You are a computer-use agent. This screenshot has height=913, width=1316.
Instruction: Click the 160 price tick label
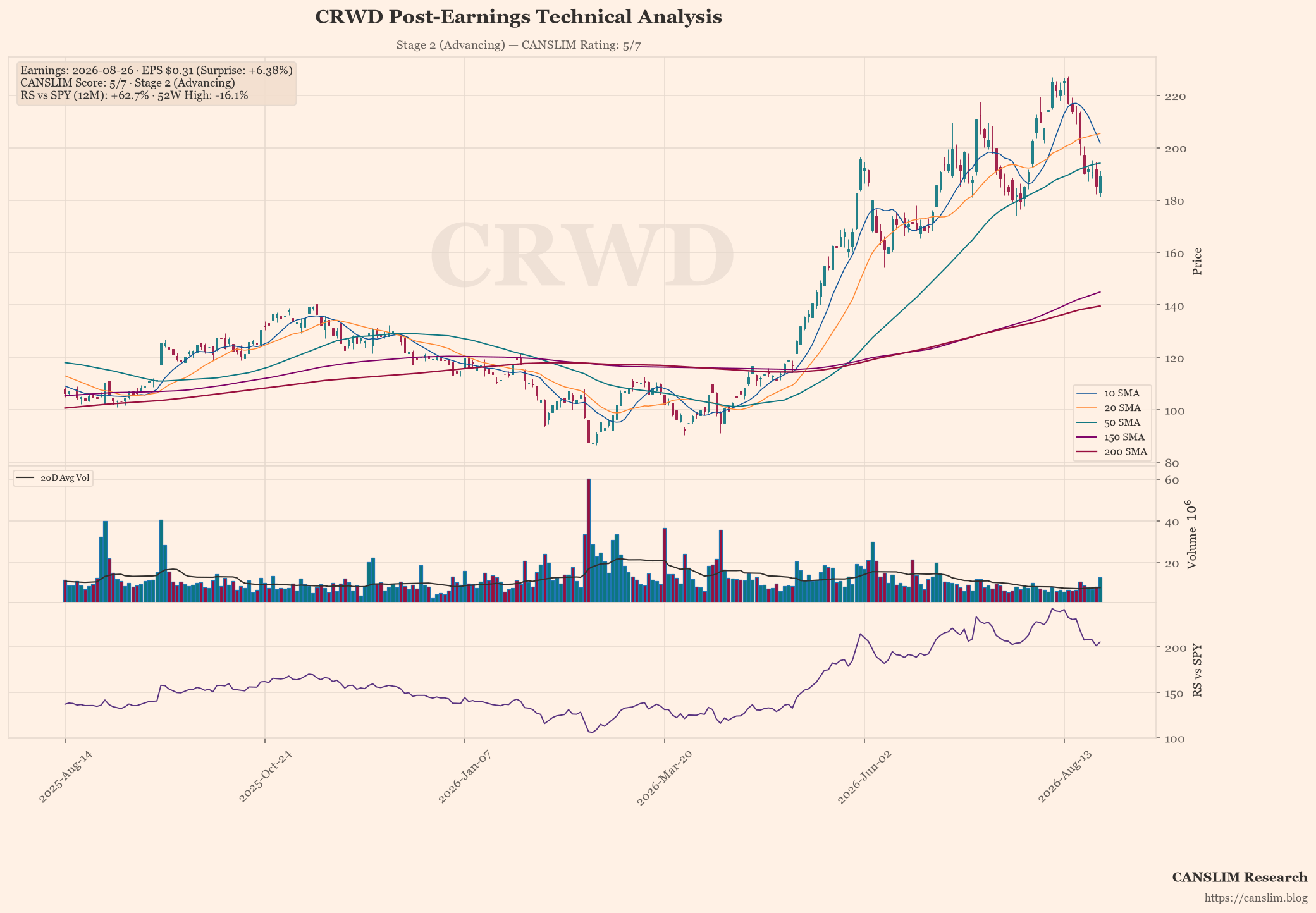(1175, 254)
